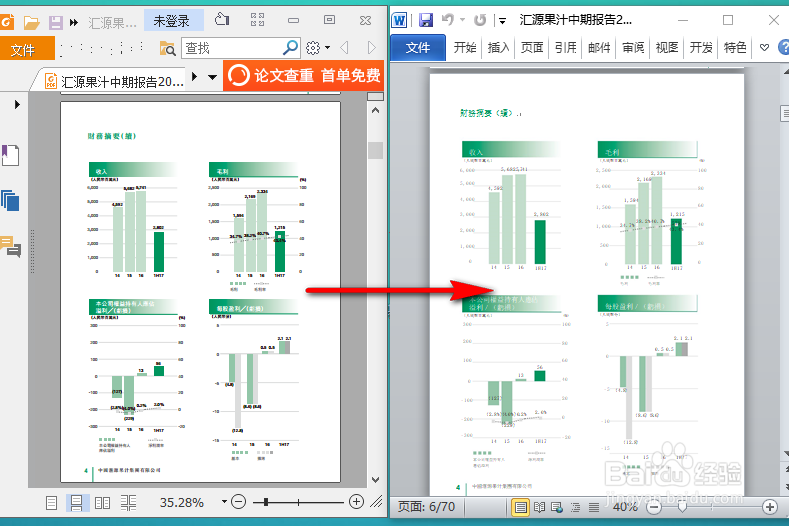Focus the 查找 search field
Screen dimensions: 789x526
pos(231,48)
